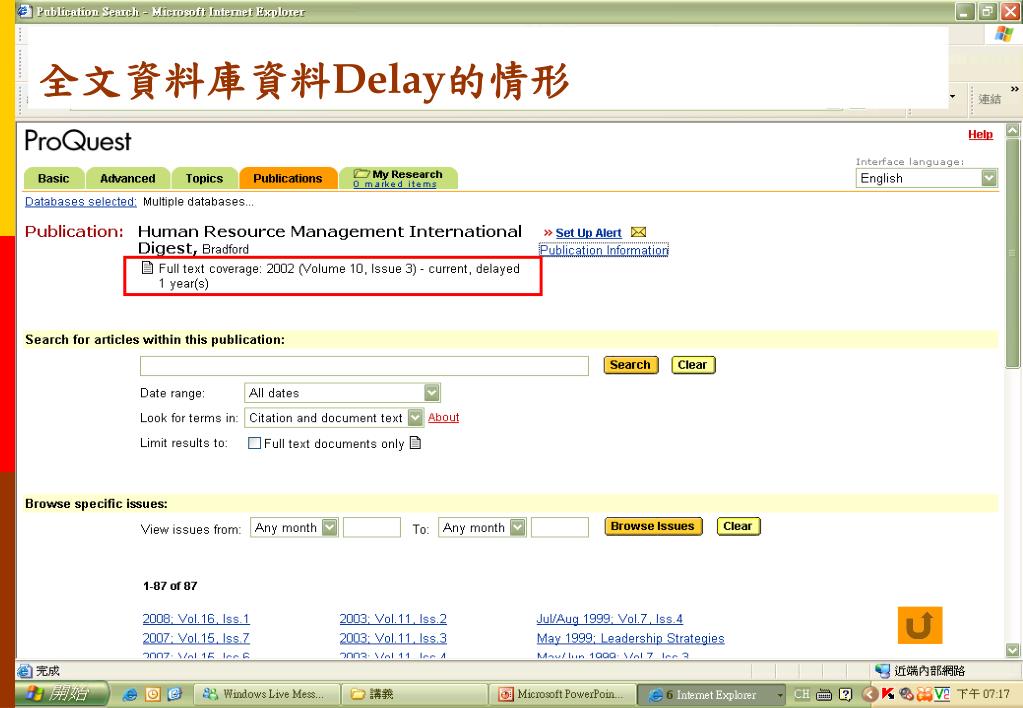The height and width of the screenshot is (708, 1023).
Task: Click the CH language indicator
Action: pyautogui.click(x=802, y=694)
